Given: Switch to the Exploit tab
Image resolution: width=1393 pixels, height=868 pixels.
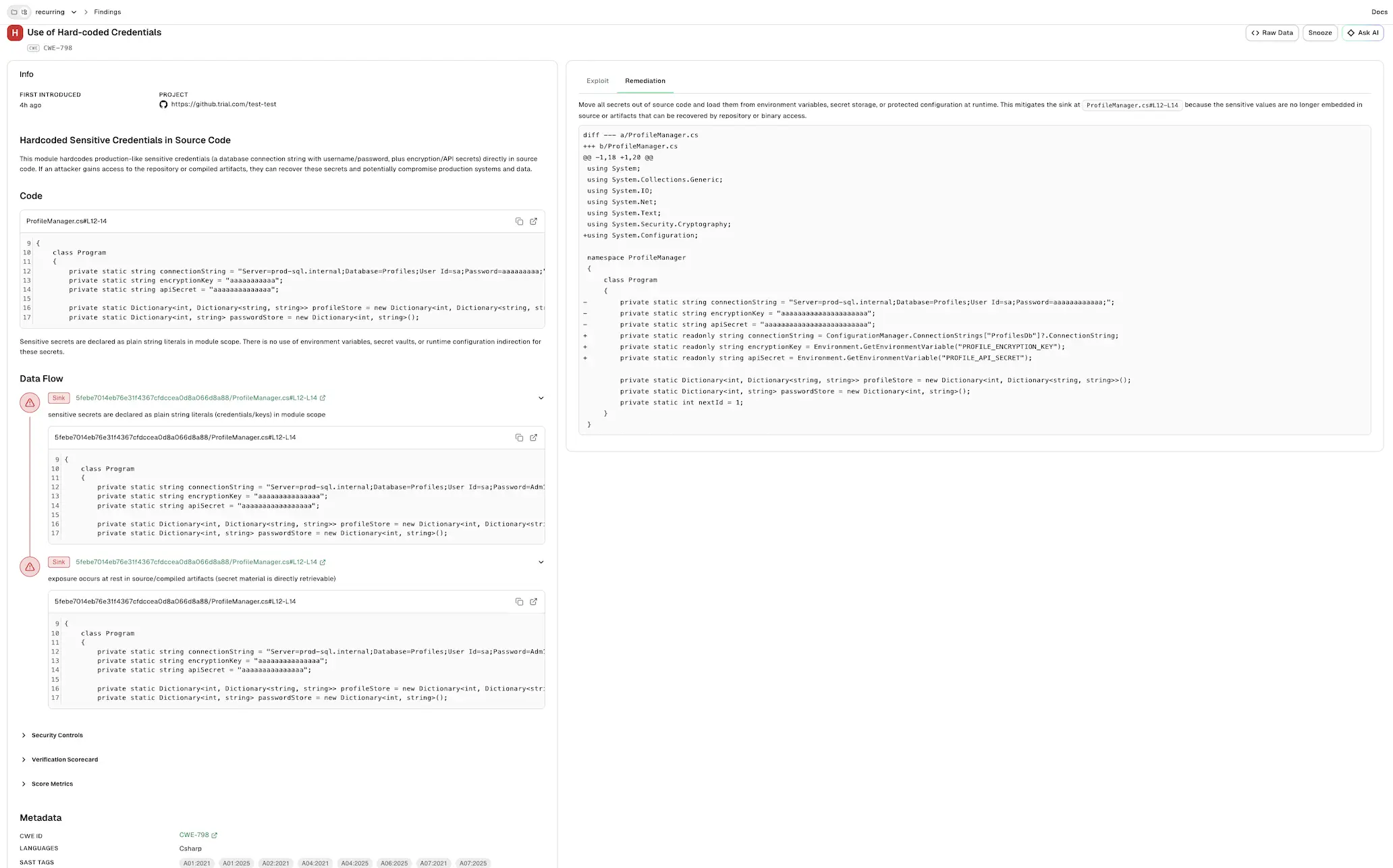Looking at the screenshot, I should [x=597, y=81].
